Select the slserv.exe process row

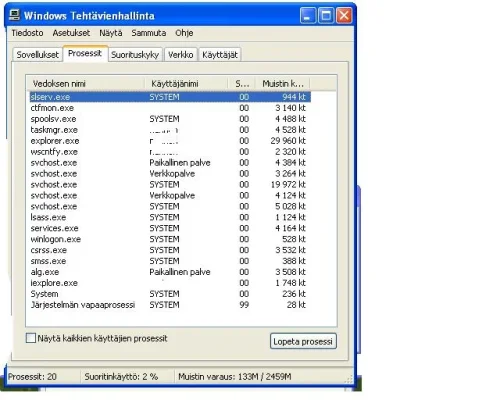pos(170,97)
